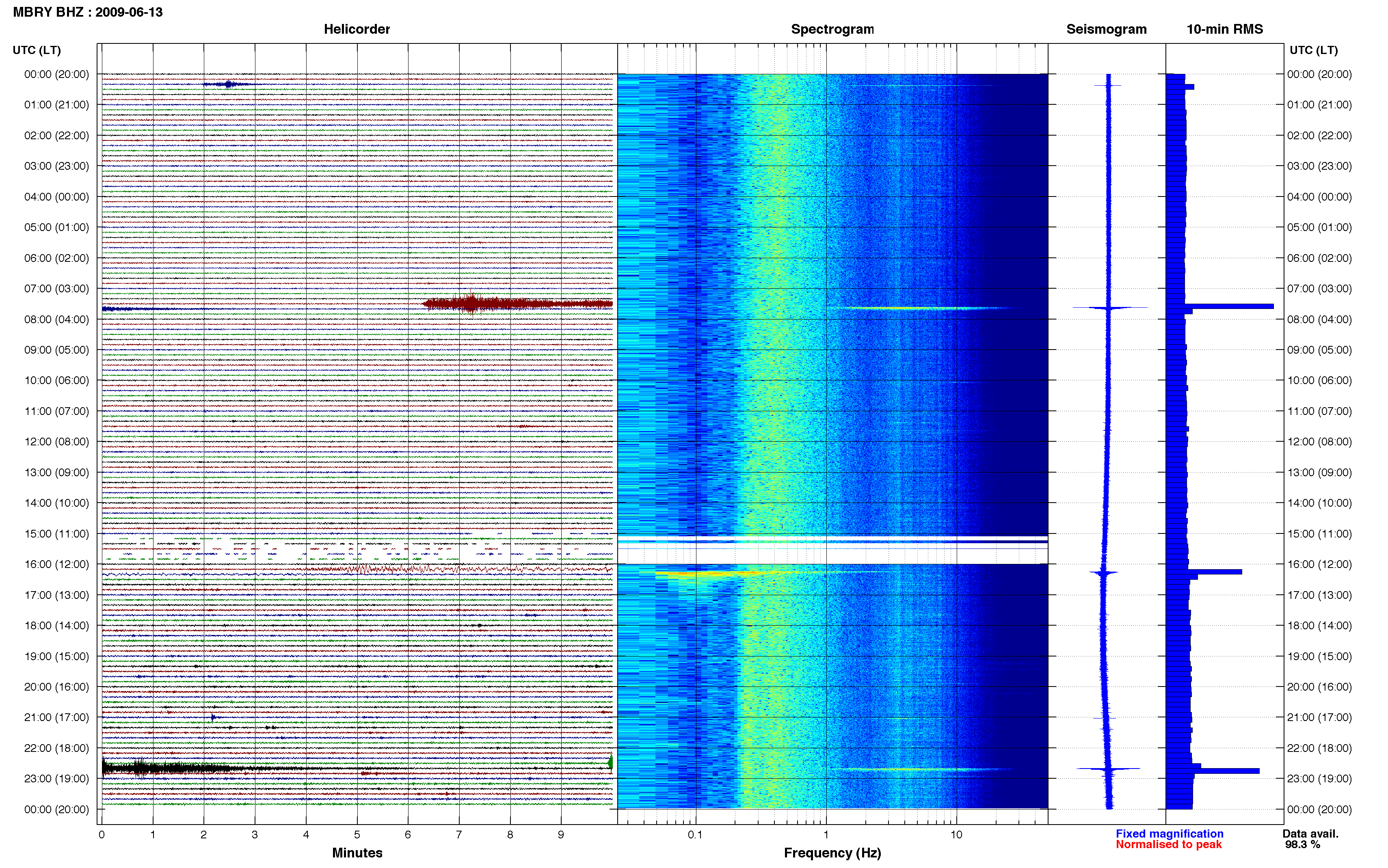Click the left 'UTC (LT)' axis label

click(x=37, y=50)
